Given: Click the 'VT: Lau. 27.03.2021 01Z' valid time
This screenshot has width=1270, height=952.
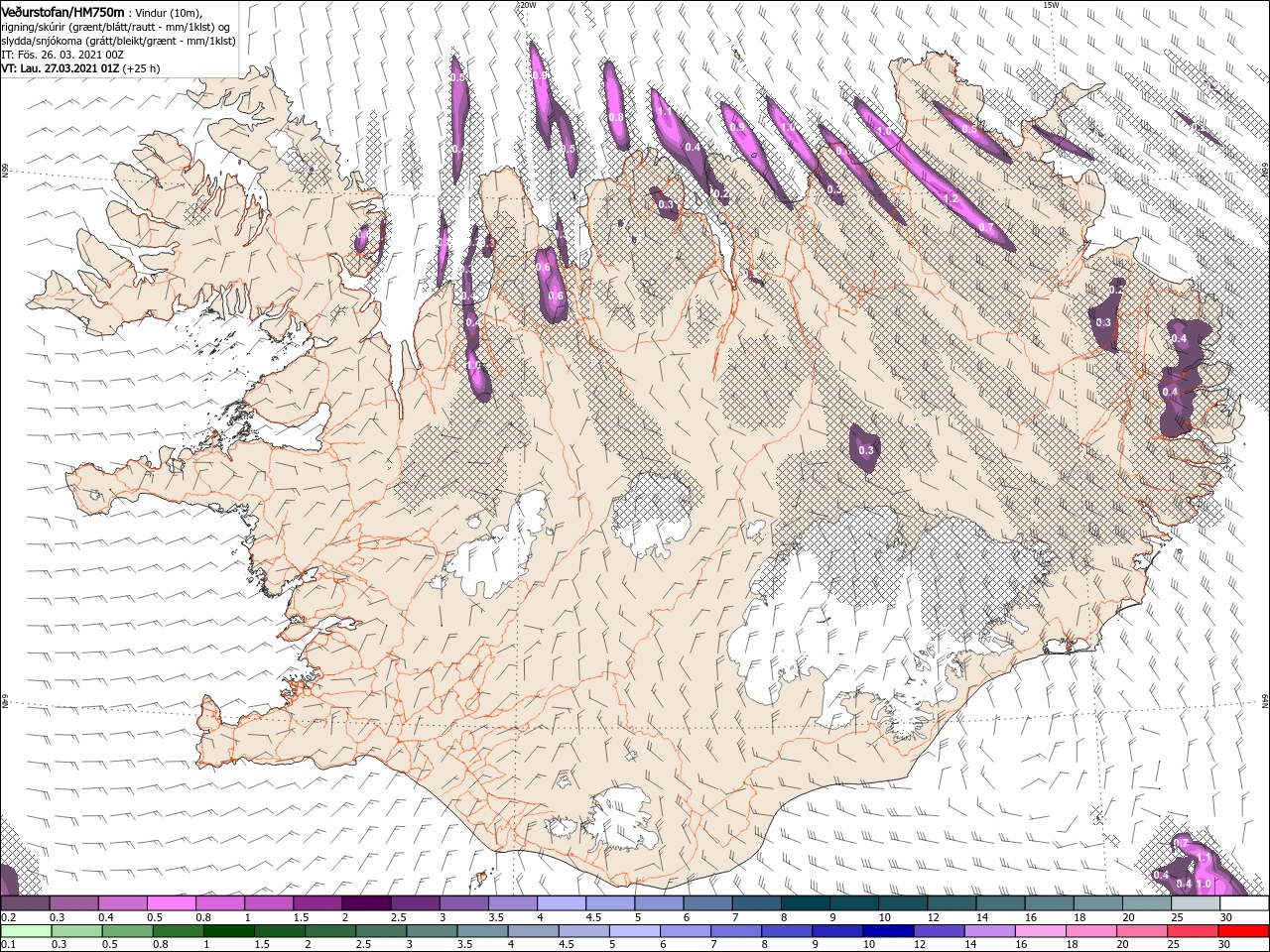Looking at the screenshot, I should (61, 68).
